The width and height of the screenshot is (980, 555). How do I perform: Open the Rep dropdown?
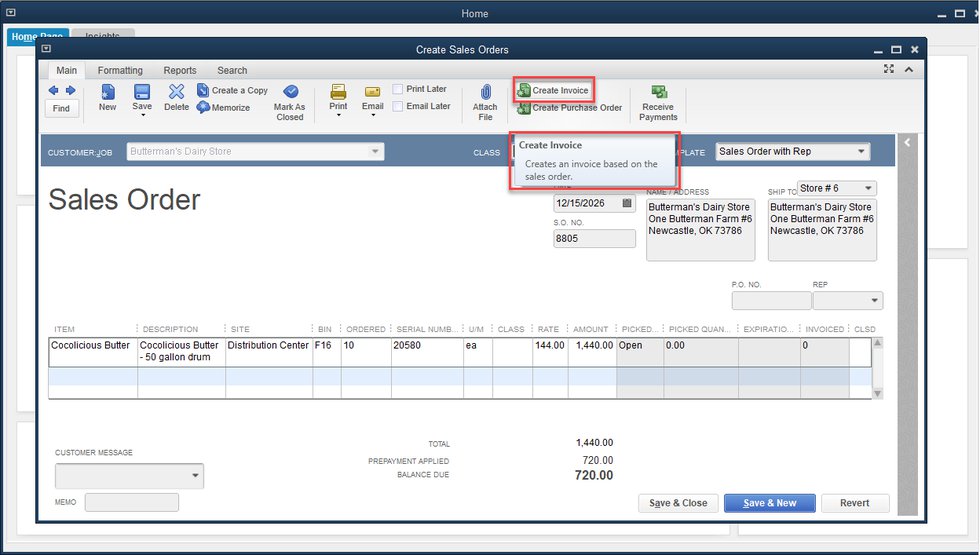pos(875,301)
